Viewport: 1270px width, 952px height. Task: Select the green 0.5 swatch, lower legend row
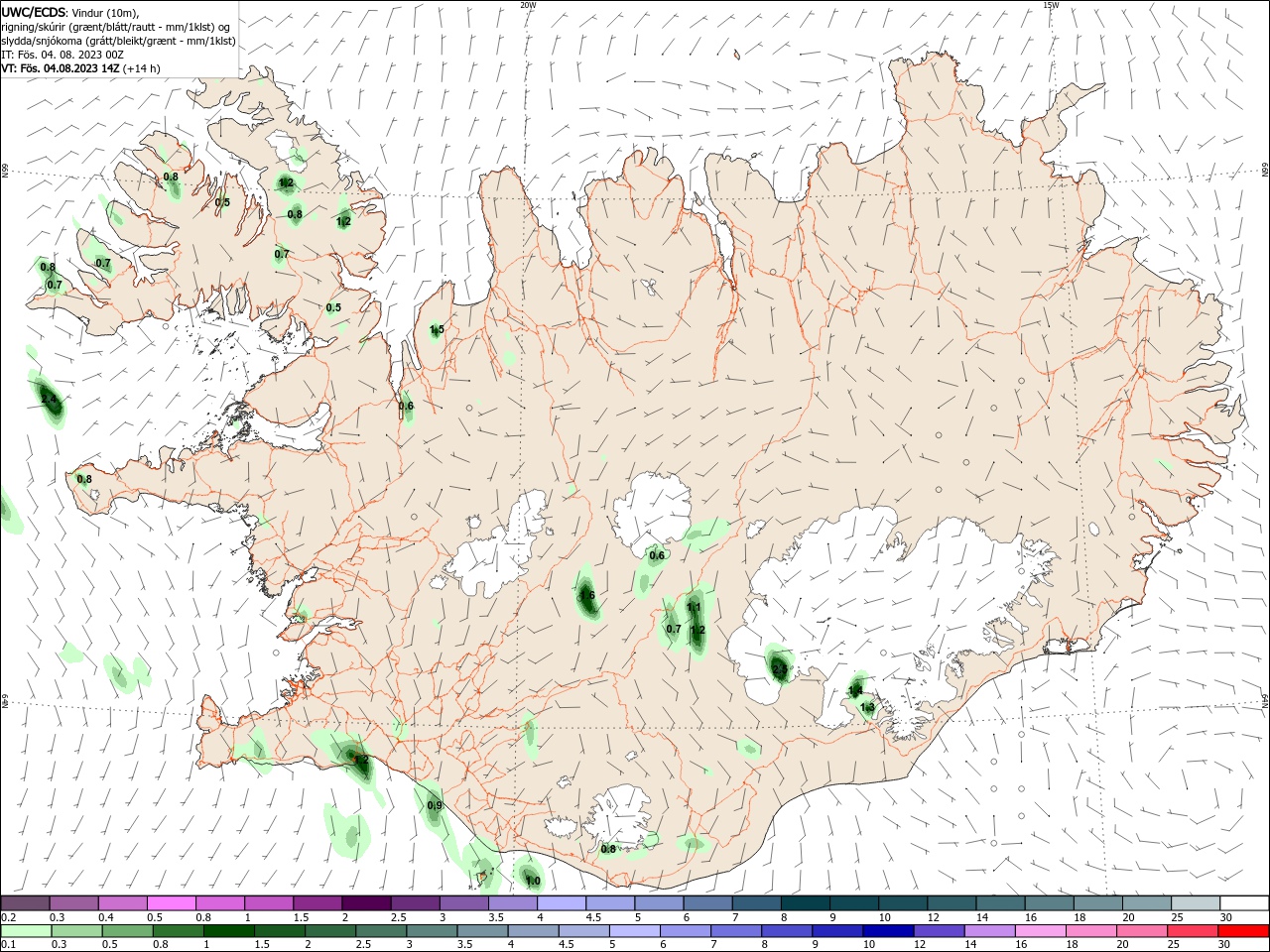click(127, 931)
